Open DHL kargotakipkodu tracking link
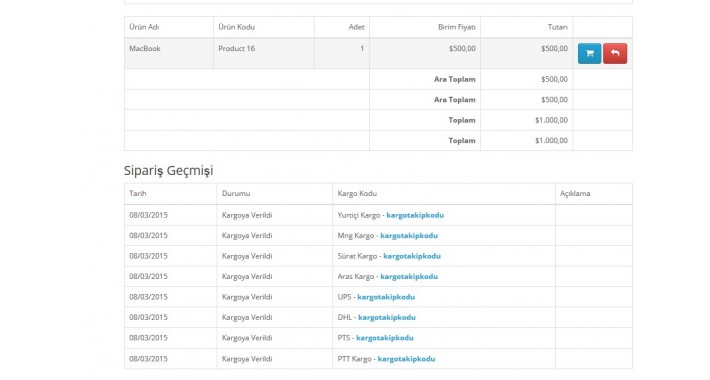 click(x=387, y=317)
